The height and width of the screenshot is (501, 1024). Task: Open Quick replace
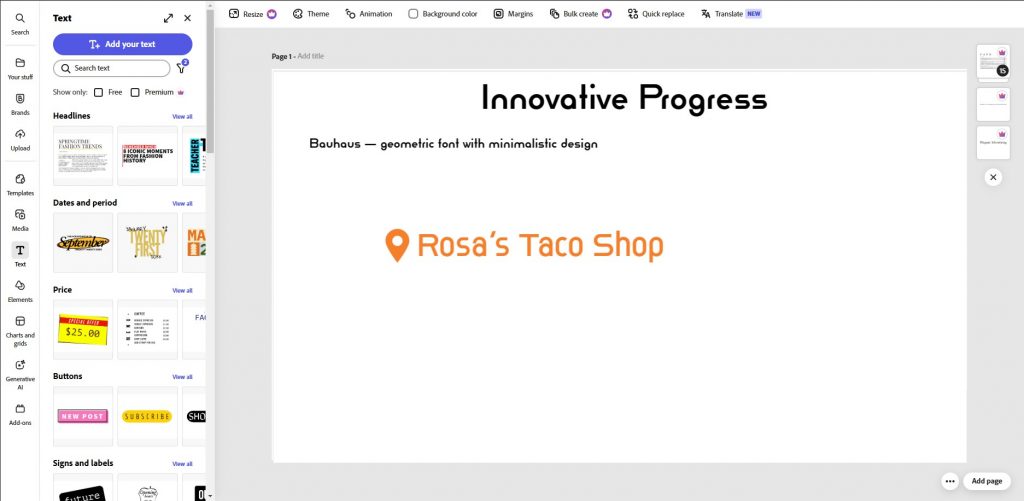pos(656,14)
